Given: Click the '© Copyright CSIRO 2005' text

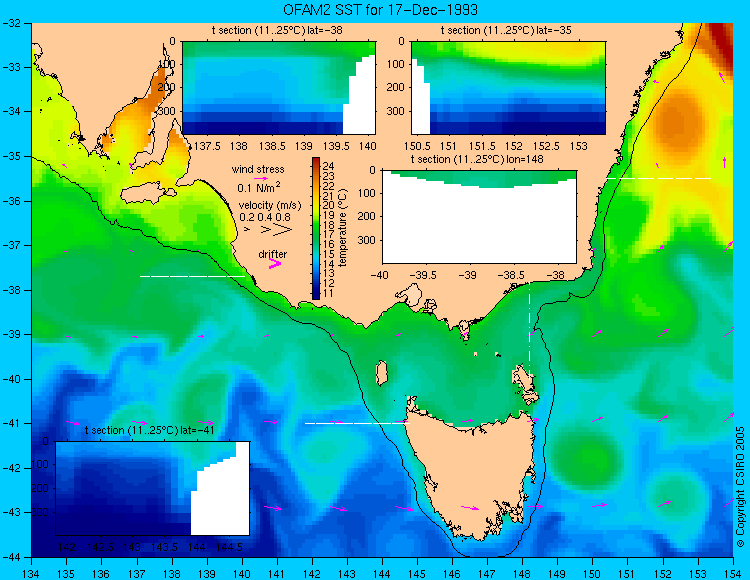Looking at the screenshot, I should pos(740,487).
